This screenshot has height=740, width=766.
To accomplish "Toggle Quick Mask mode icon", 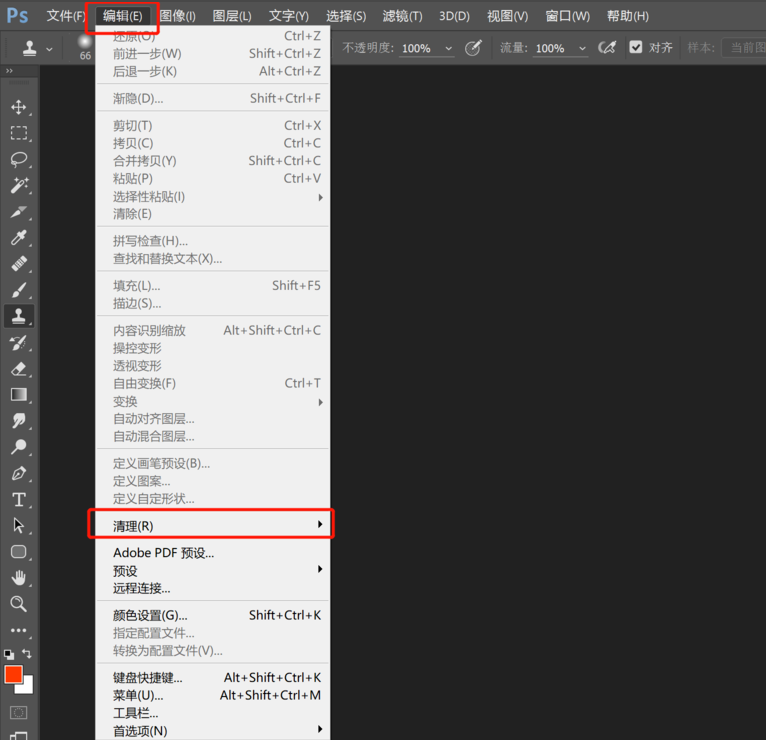I will click(x=19, y=712).
